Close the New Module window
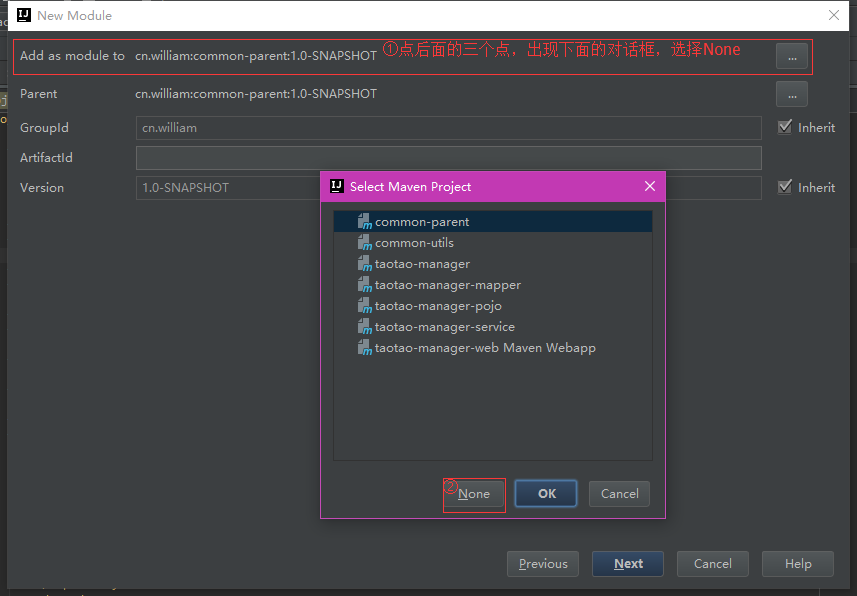 click(833, 15)
